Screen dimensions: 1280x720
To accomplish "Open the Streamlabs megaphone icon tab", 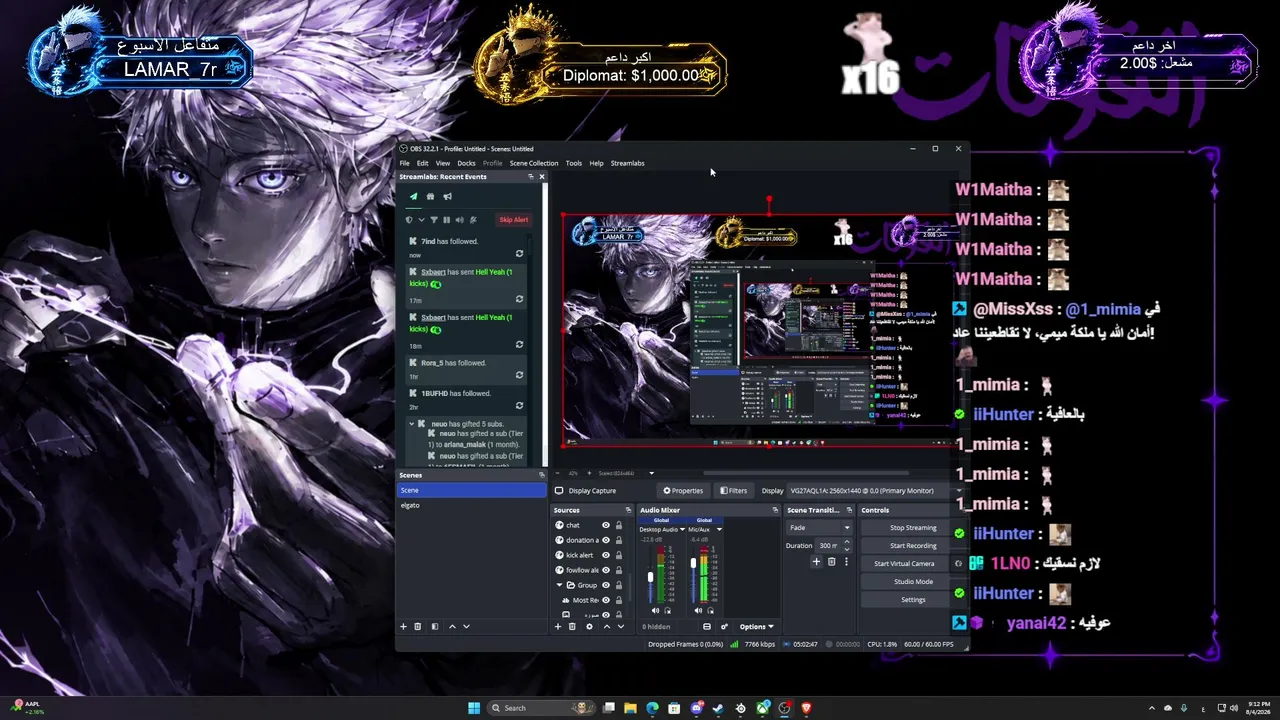I will pyautogui.click(x=447, y=196).
